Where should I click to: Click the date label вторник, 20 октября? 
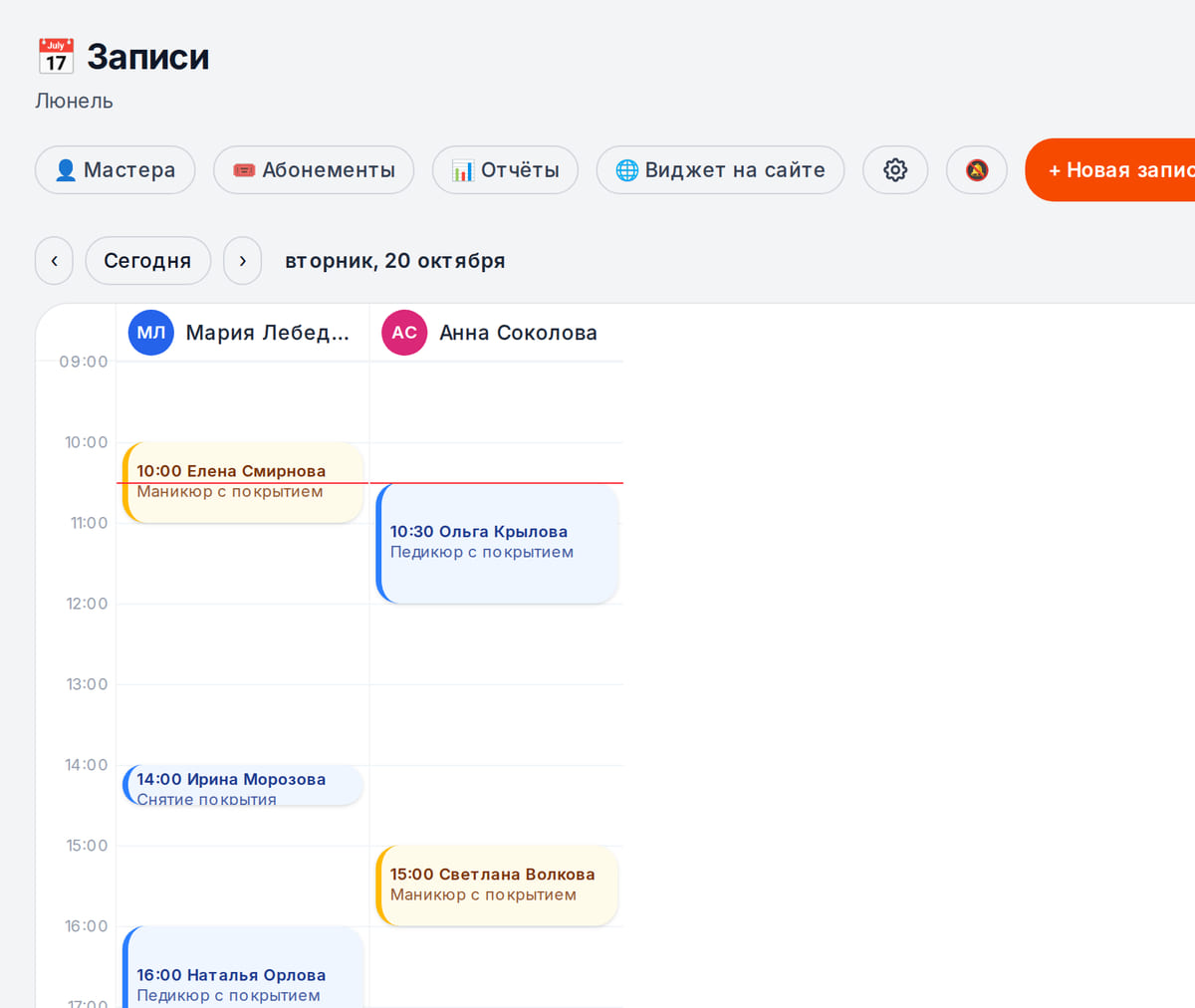click(395, 261)
